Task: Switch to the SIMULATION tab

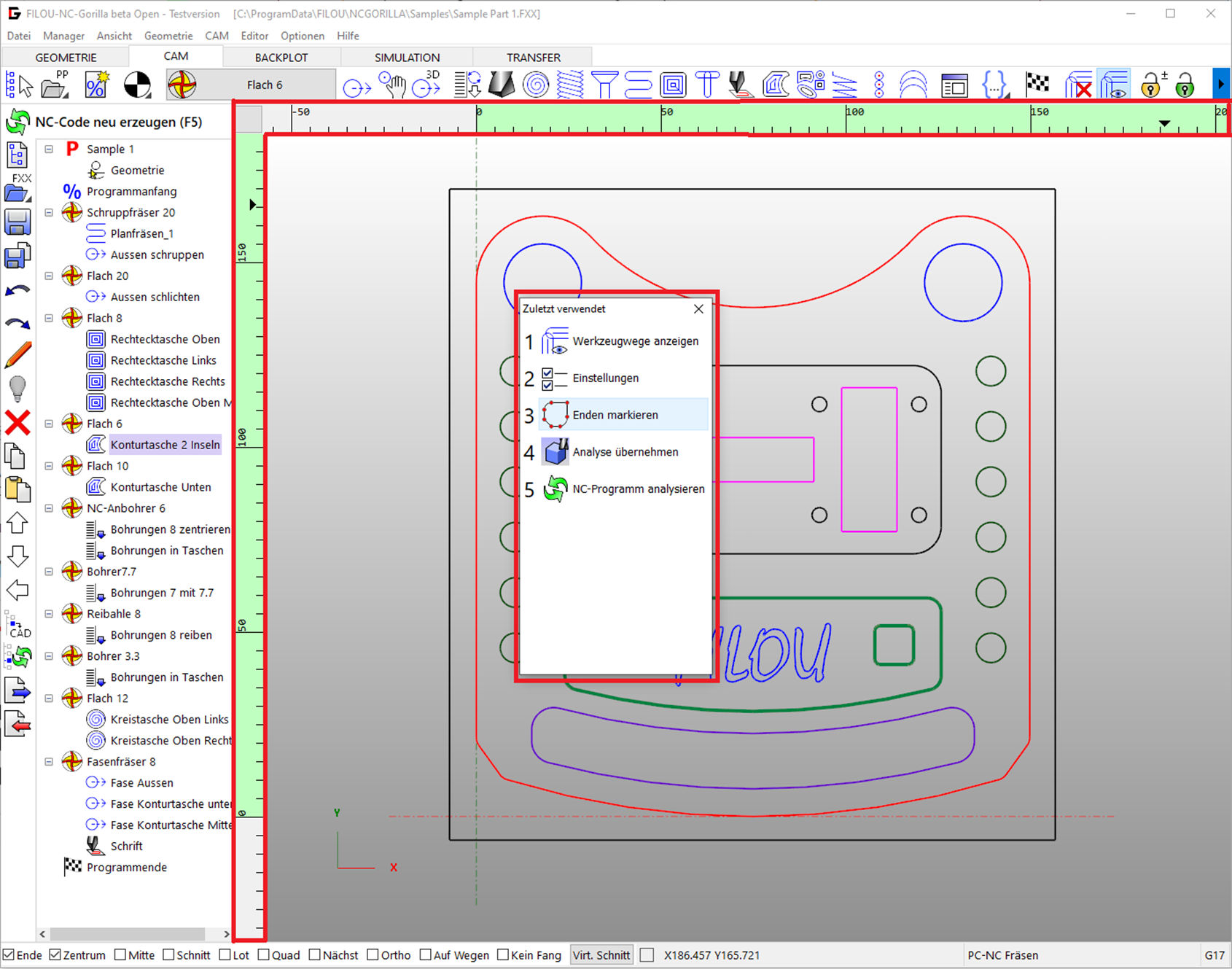Action: [407, 58]
